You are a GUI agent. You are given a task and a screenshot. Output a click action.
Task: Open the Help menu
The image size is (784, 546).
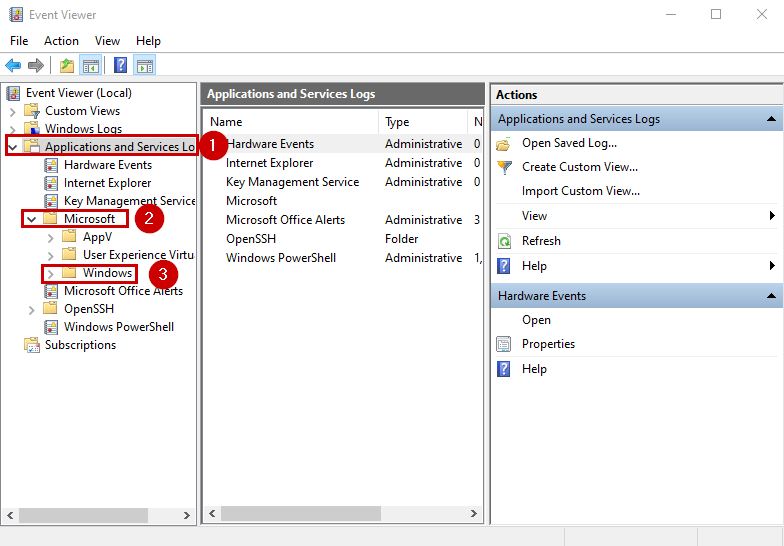148,41
